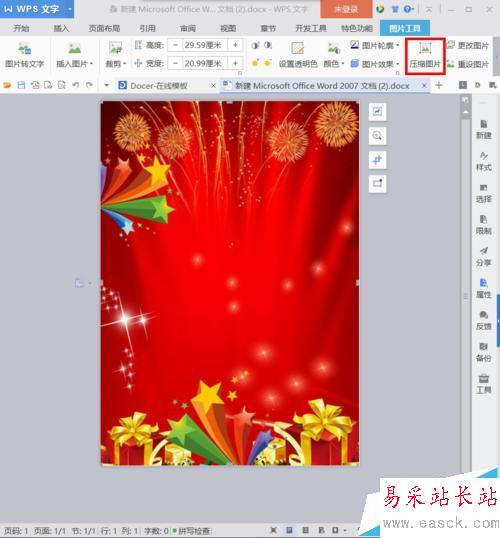Open the 图片轮廓 picture outline dropdown
The width and height of the screenshot is (500, 538).
tap(398, 46)
